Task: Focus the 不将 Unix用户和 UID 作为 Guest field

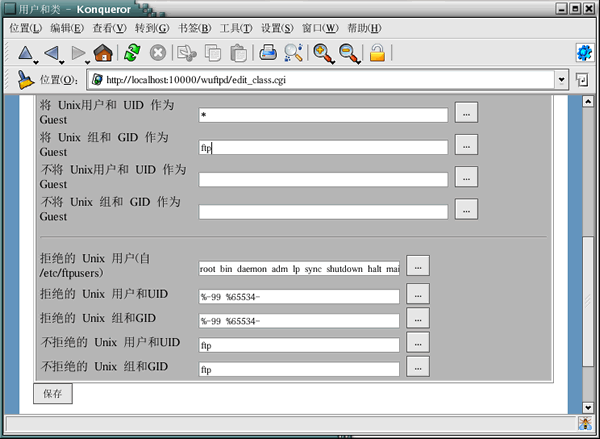Action: (323, 180)
